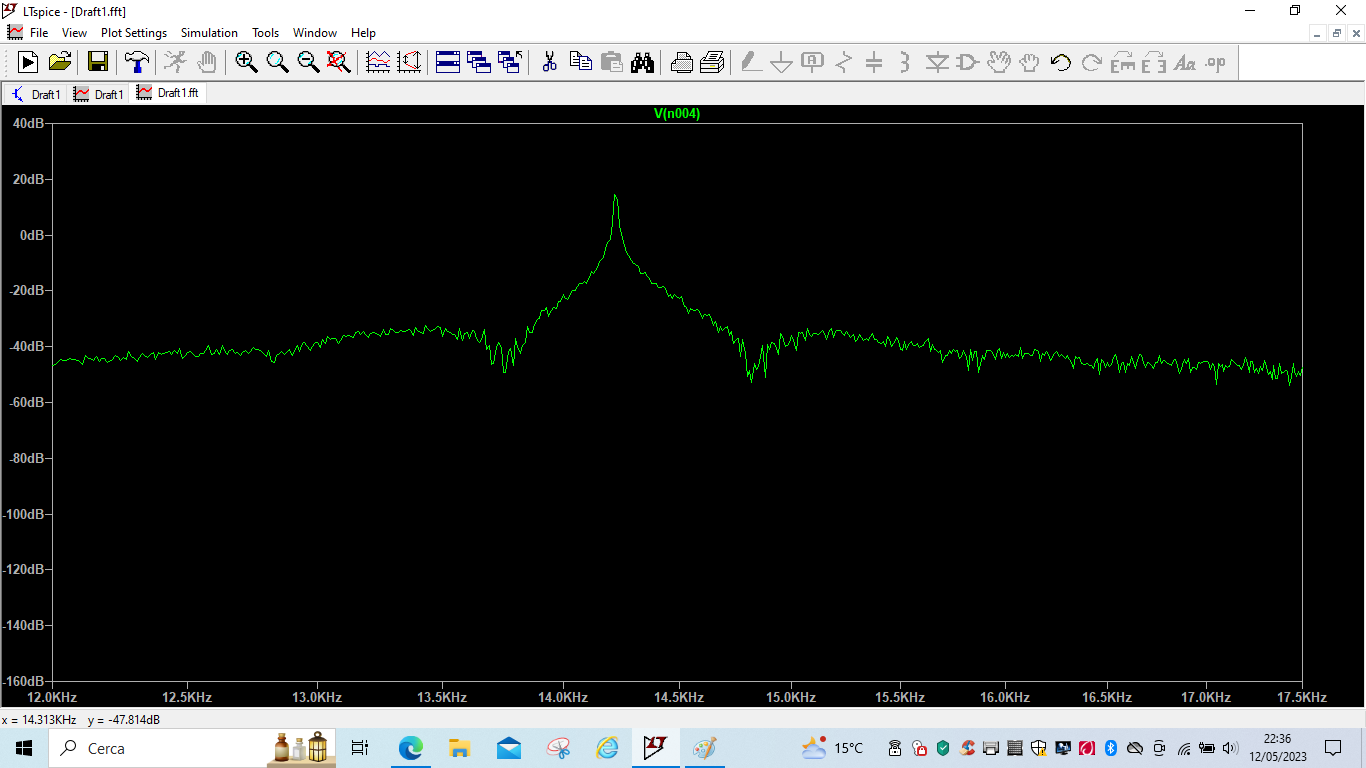
Task: Click the Run simulation icon
Action: tap(28, 62)
